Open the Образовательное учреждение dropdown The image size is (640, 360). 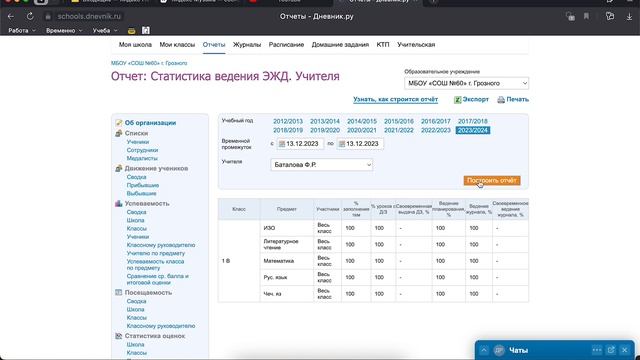(467, 83)
